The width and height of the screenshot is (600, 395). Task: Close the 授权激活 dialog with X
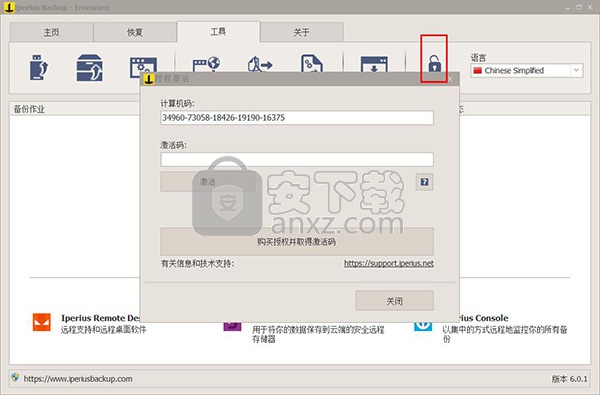(450, 79)
